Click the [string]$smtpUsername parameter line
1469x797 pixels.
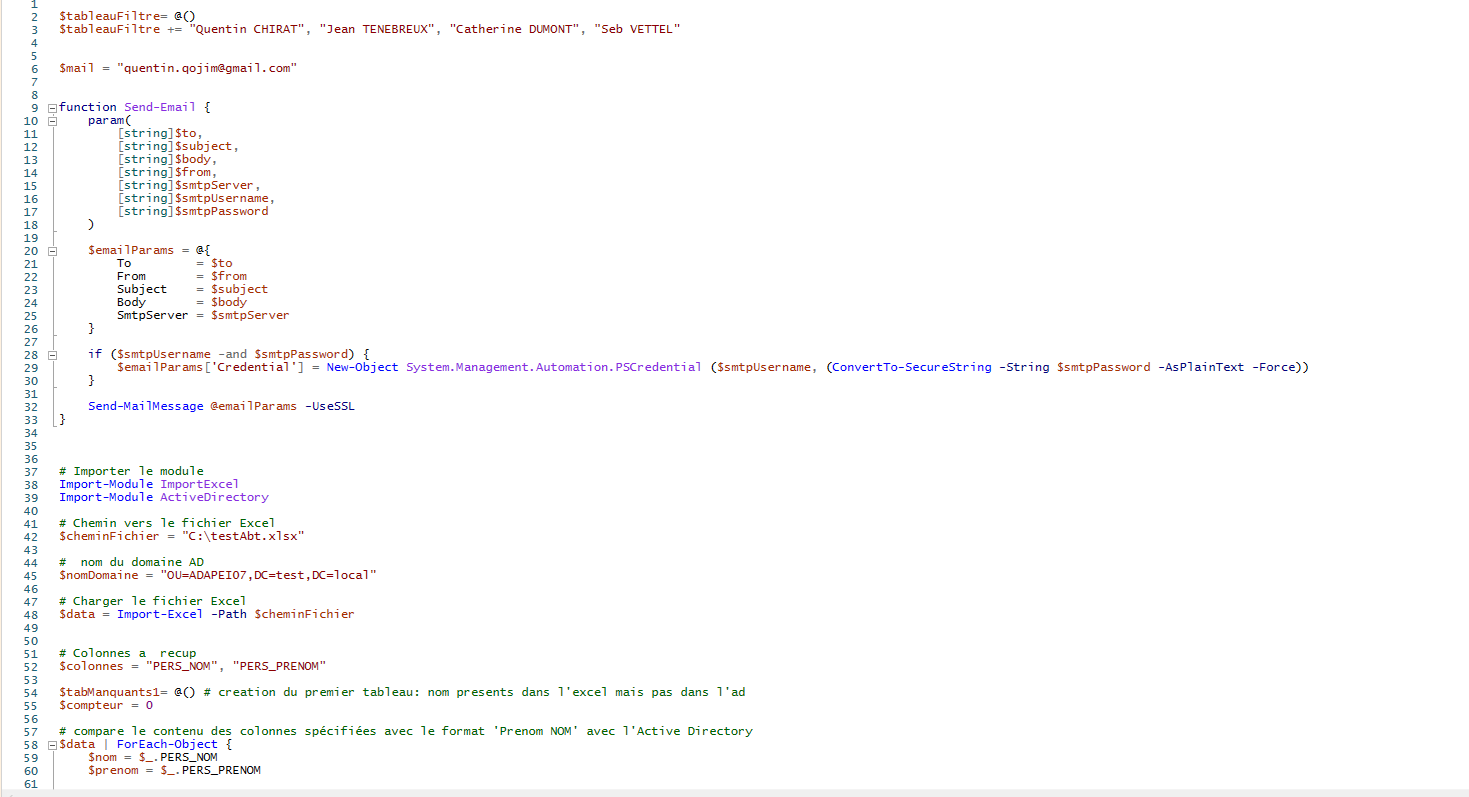pyautogui.click(x=196, y=198)
